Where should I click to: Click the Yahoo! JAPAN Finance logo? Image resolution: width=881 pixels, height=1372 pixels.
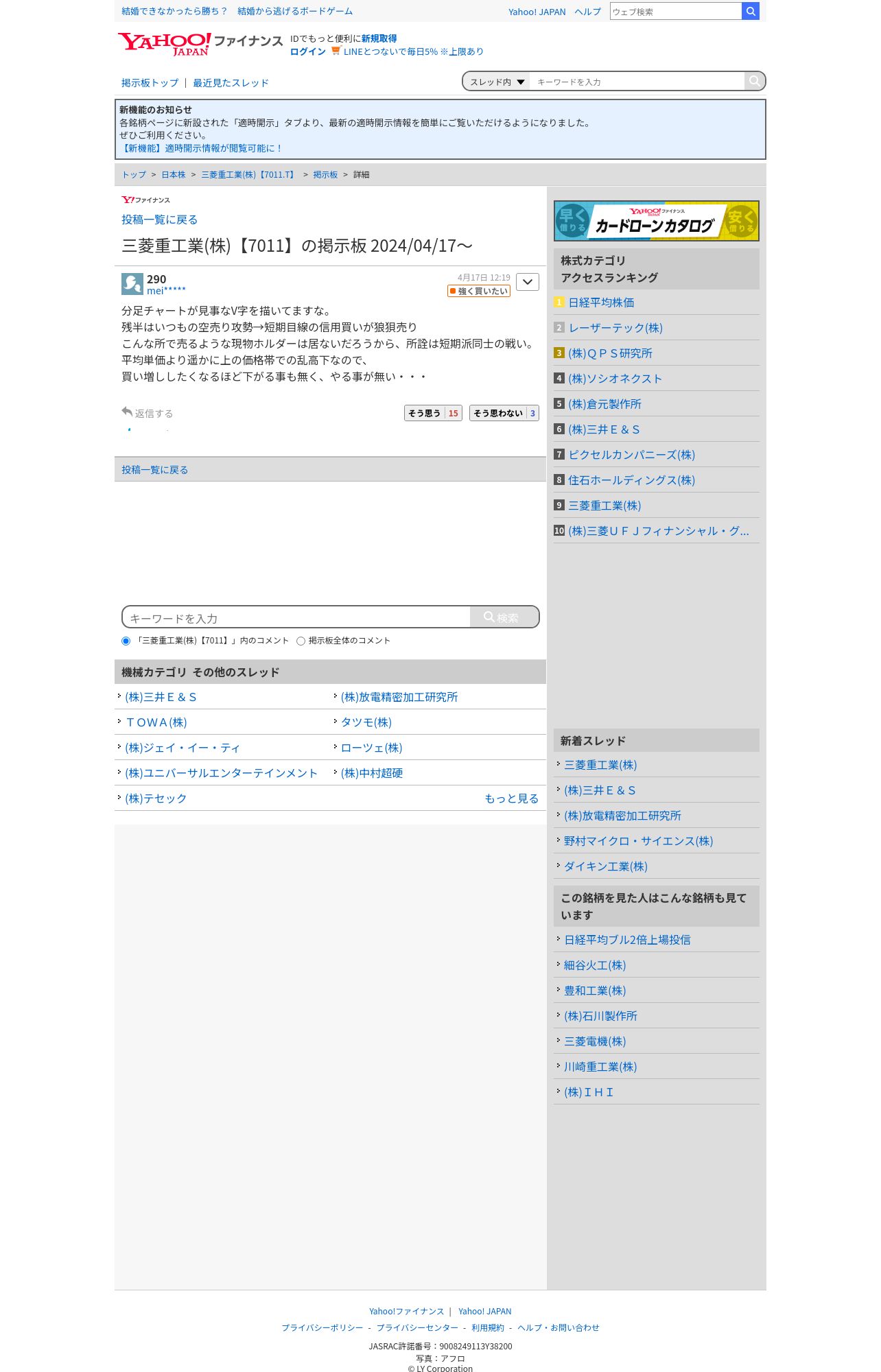click(200, 44)
